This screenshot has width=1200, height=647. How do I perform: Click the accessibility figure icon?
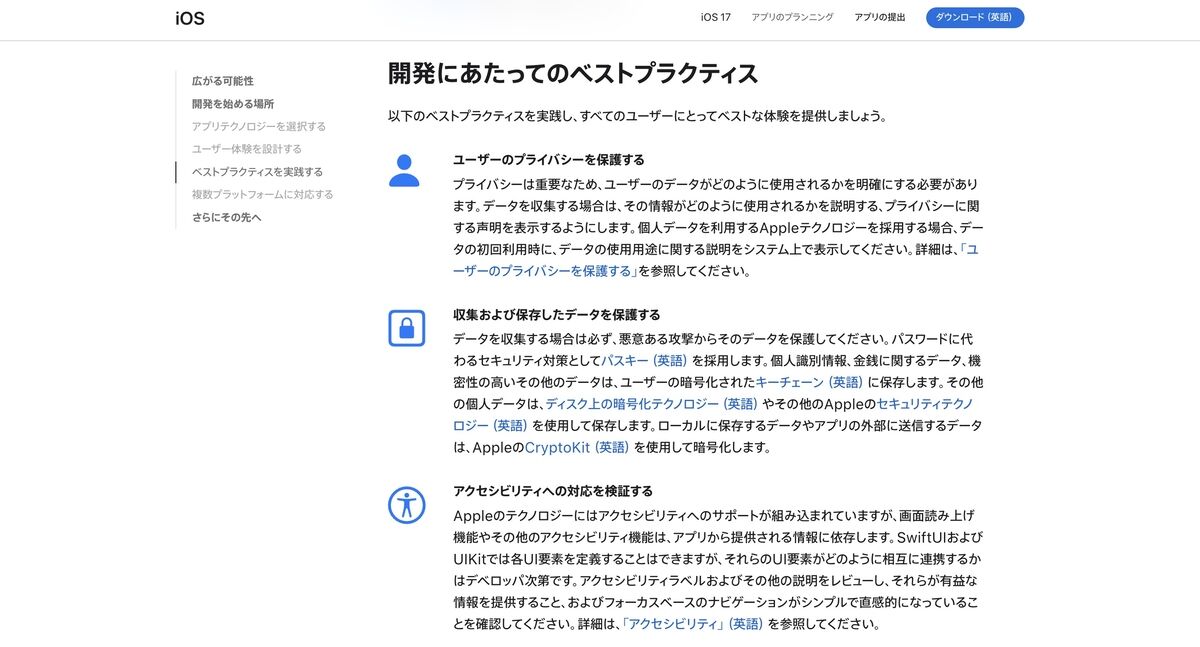[406, 505]
